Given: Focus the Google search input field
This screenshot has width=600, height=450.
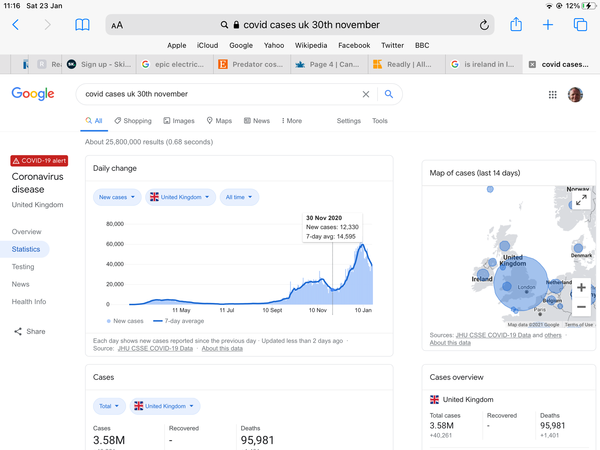Looking at the screenshot, I should coord(220,94).
